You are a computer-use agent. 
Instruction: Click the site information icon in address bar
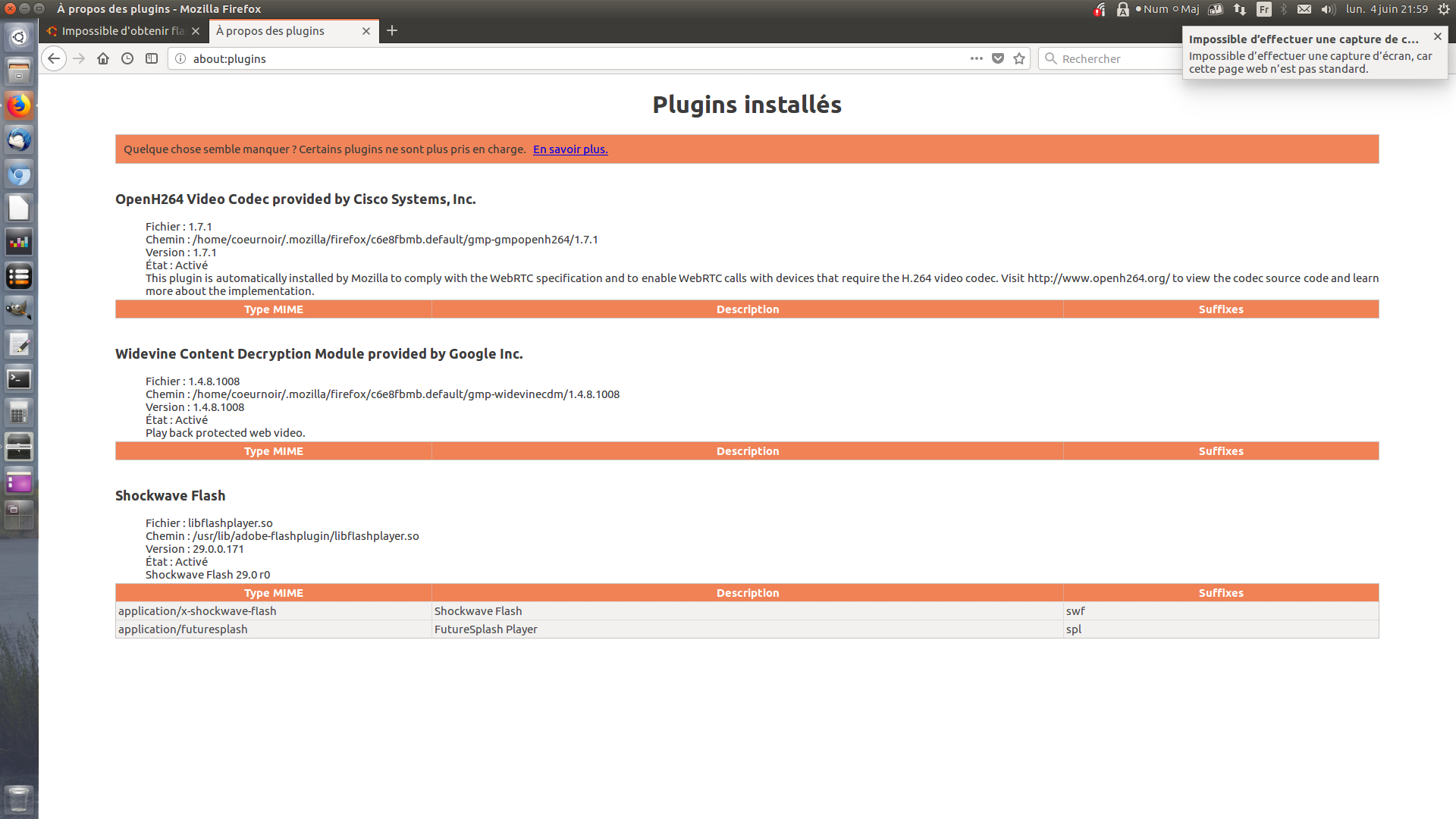180,59
